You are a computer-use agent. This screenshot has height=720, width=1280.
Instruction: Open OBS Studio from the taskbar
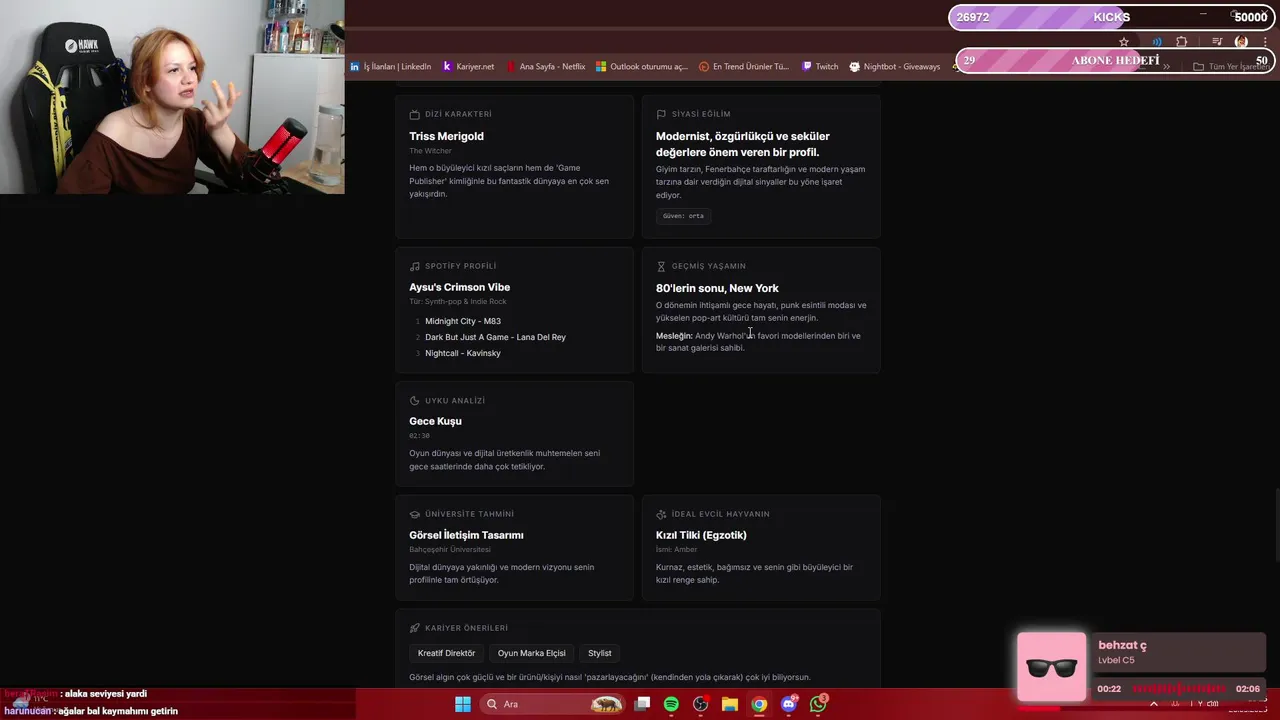pos(700,704)
